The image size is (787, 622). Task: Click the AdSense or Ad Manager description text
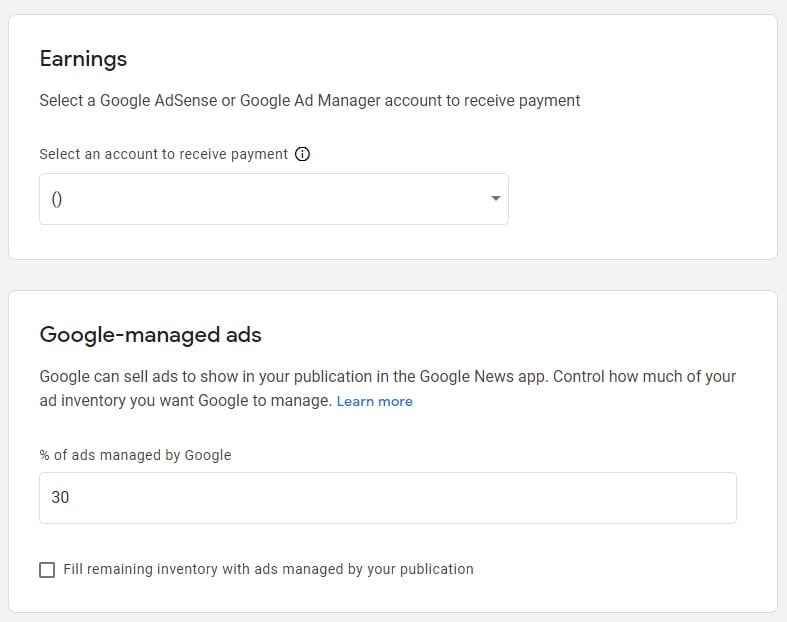pos(310,100)
